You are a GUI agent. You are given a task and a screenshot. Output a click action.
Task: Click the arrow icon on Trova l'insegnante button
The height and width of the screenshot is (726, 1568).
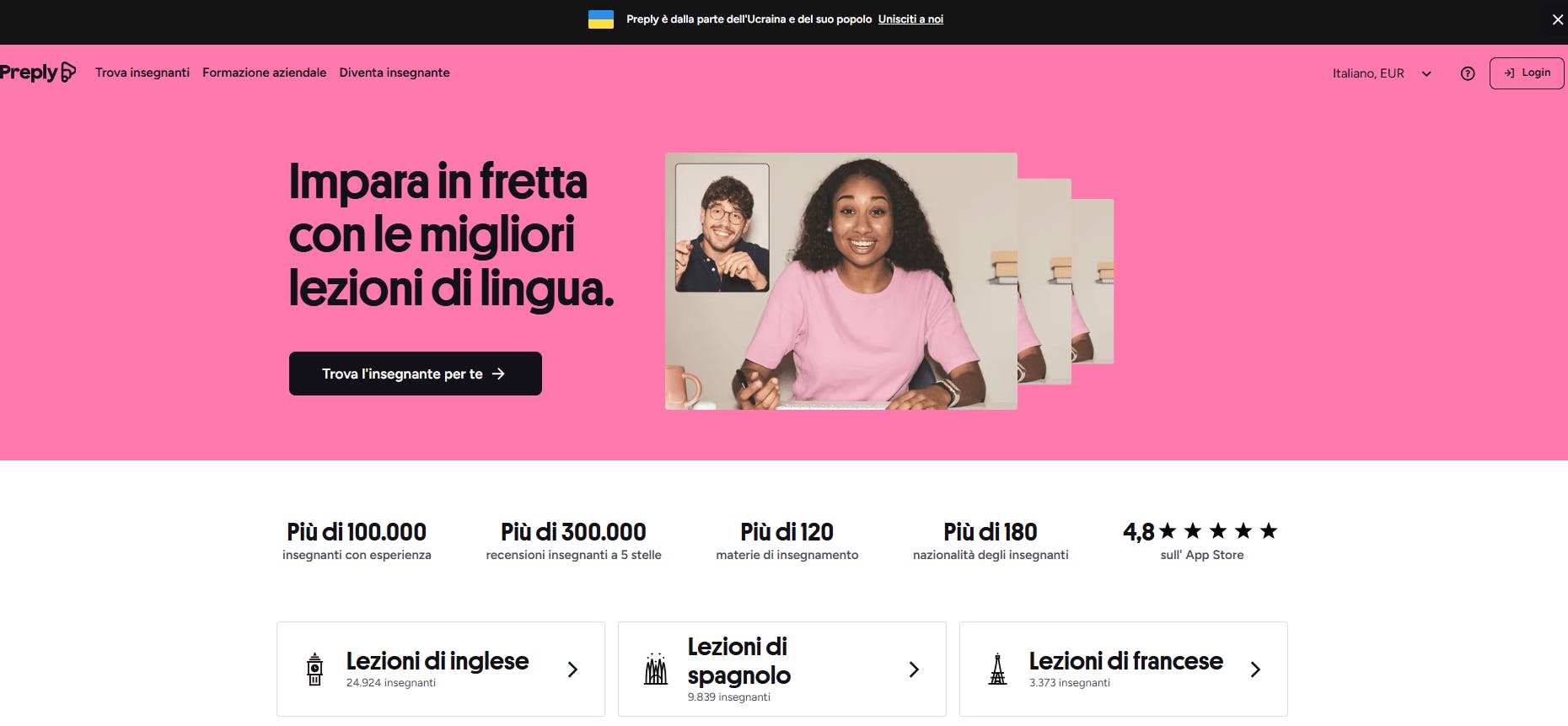point(498,374)
